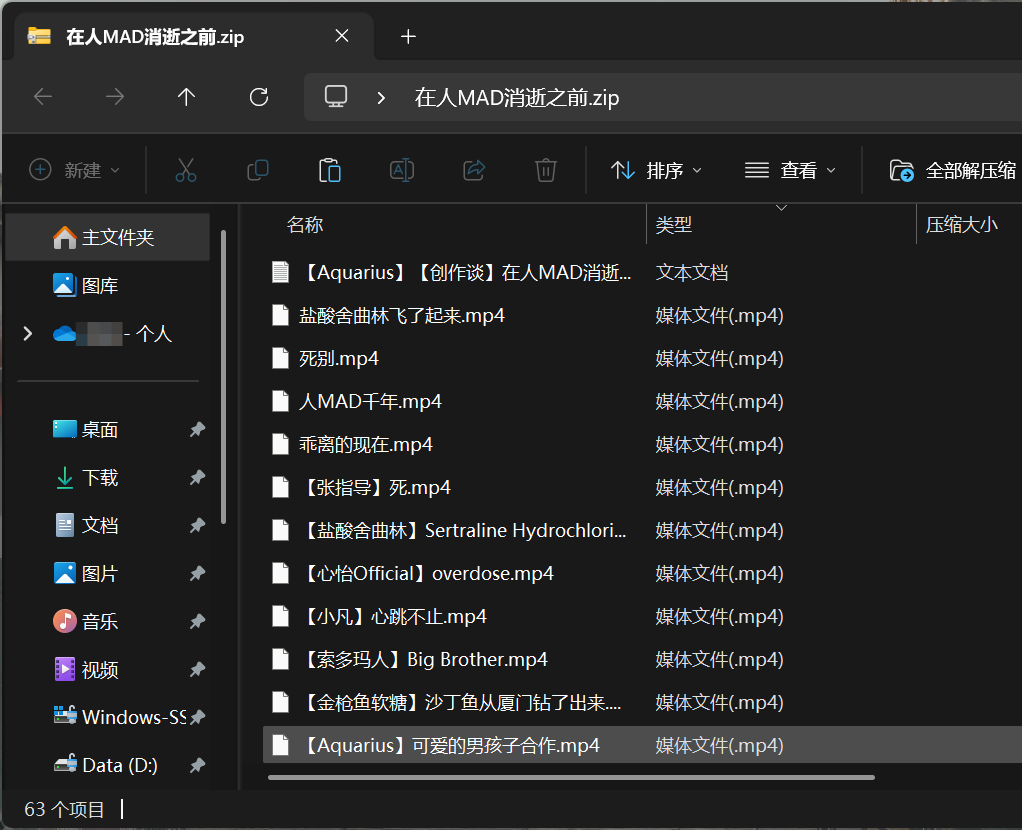Open the 排序 sort dropdown

[x=656, y=171]
